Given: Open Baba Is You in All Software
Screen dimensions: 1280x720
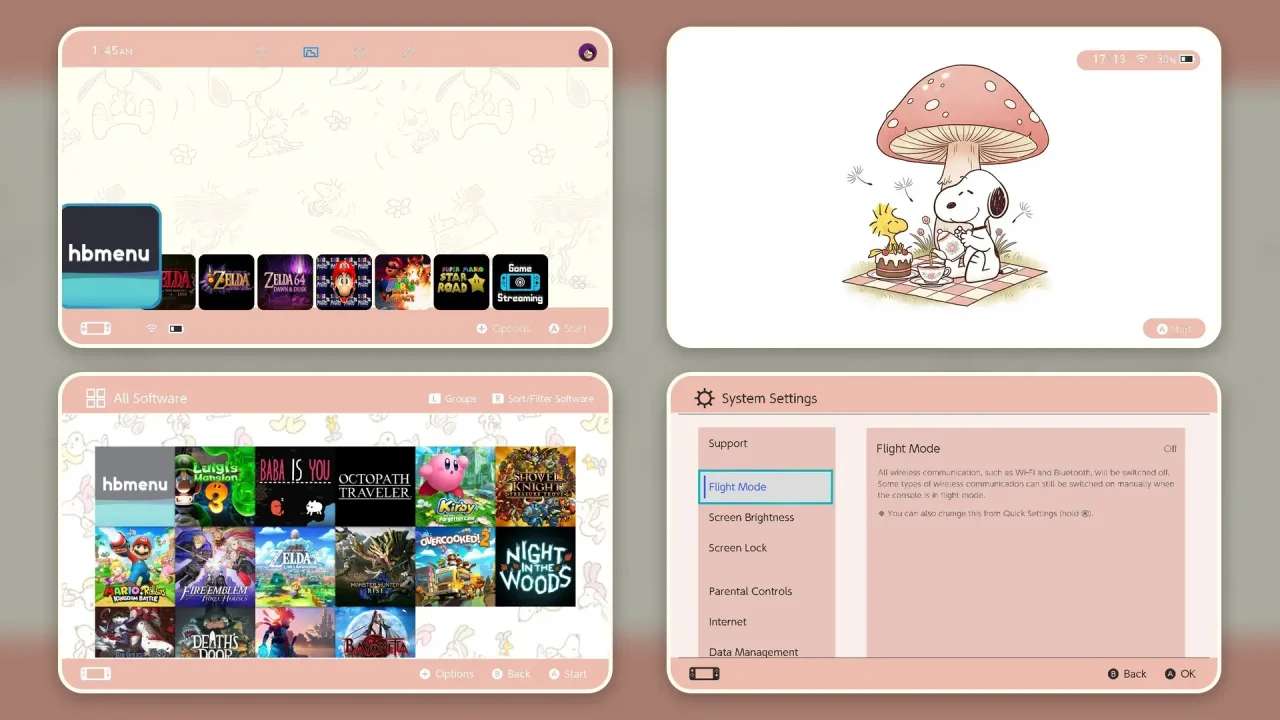Looking at the screenshot, I should pos(295,487).
